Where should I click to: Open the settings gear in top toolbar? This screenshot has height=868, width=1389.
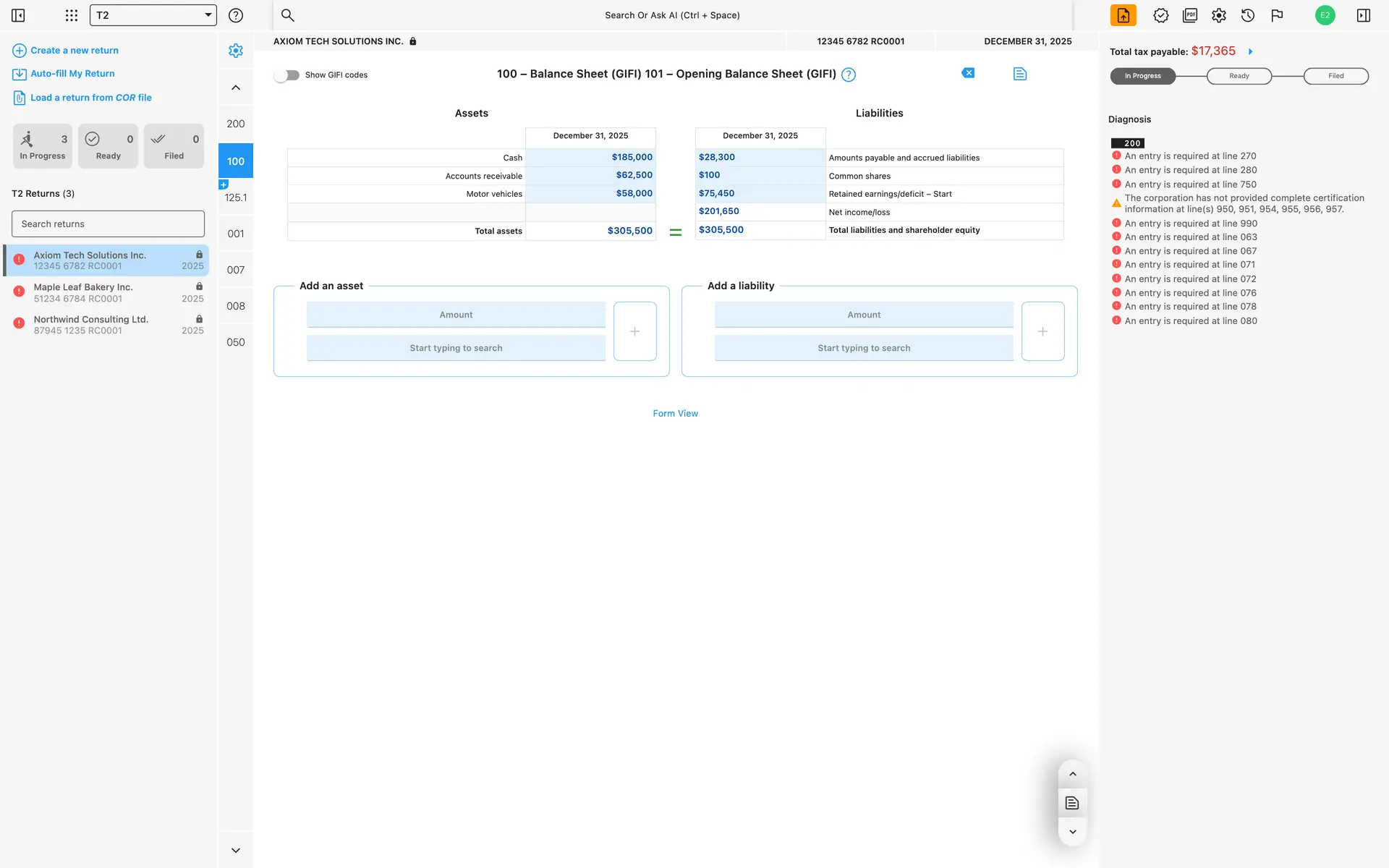[x=1219, y=15]
